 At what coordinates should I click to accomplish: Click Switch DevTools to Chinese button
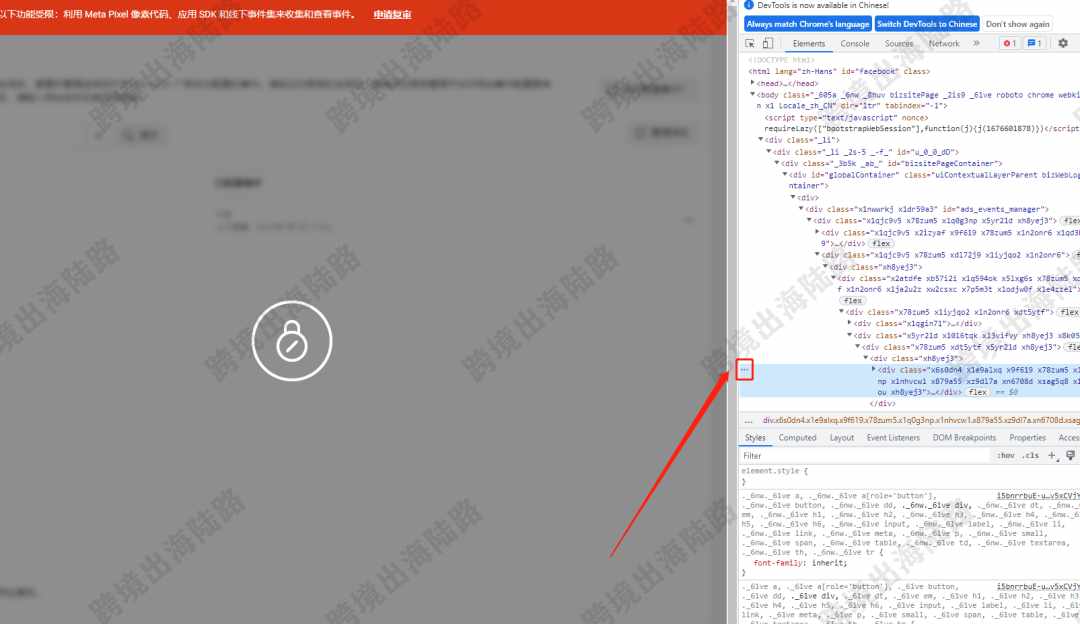(927, 24)
